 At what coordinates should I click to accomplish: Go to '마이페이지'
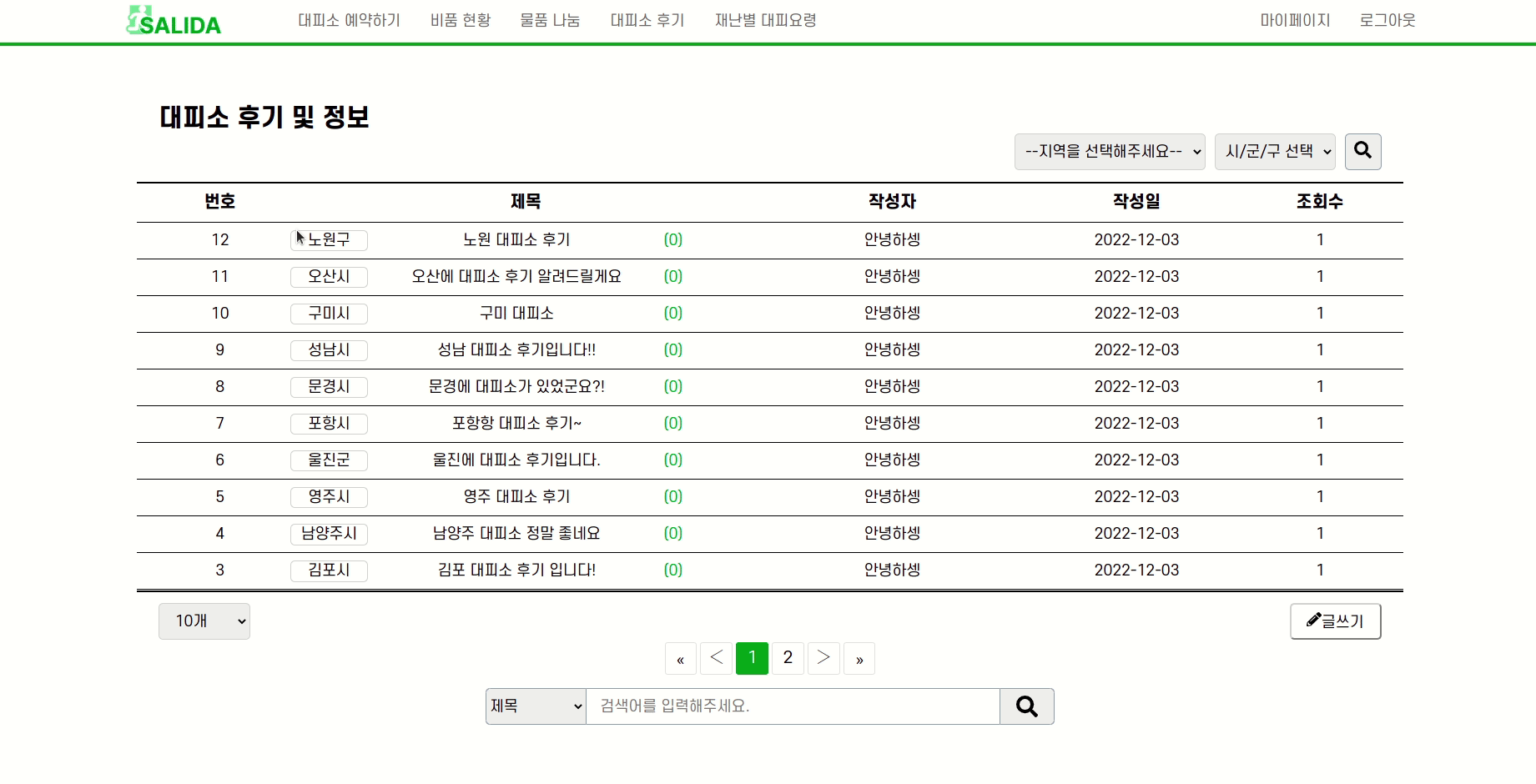1295,21
